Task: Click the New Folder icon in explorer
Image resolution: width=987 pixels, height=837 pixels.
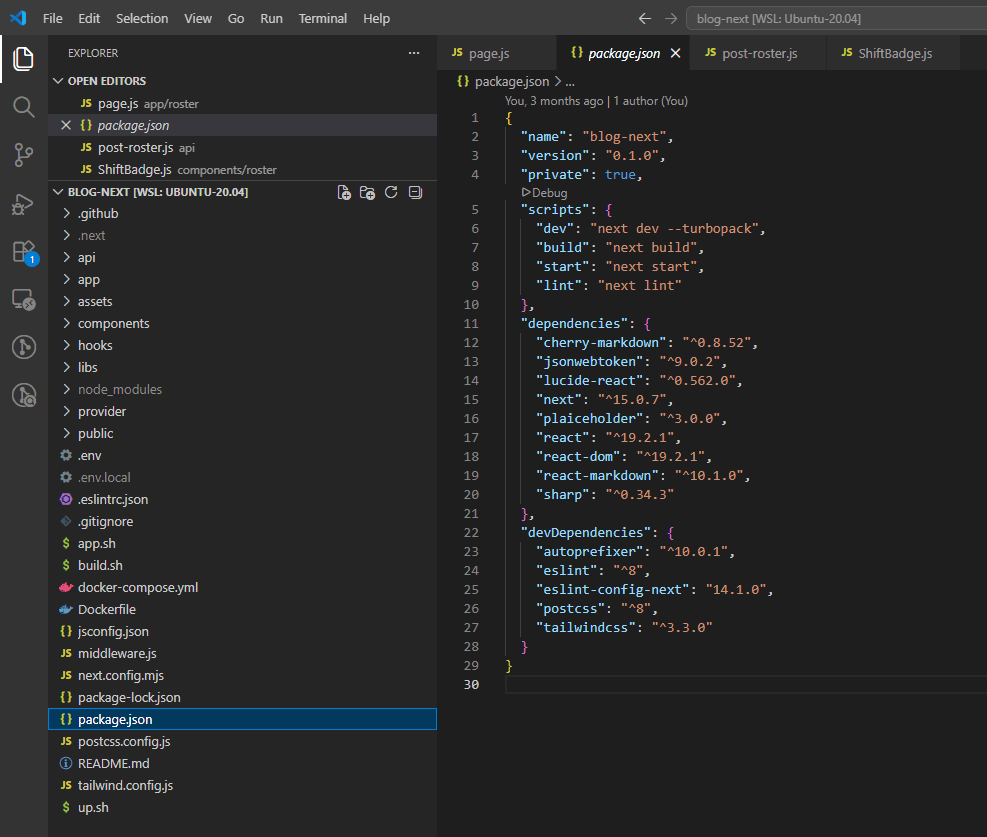Action: click(367, 192)
